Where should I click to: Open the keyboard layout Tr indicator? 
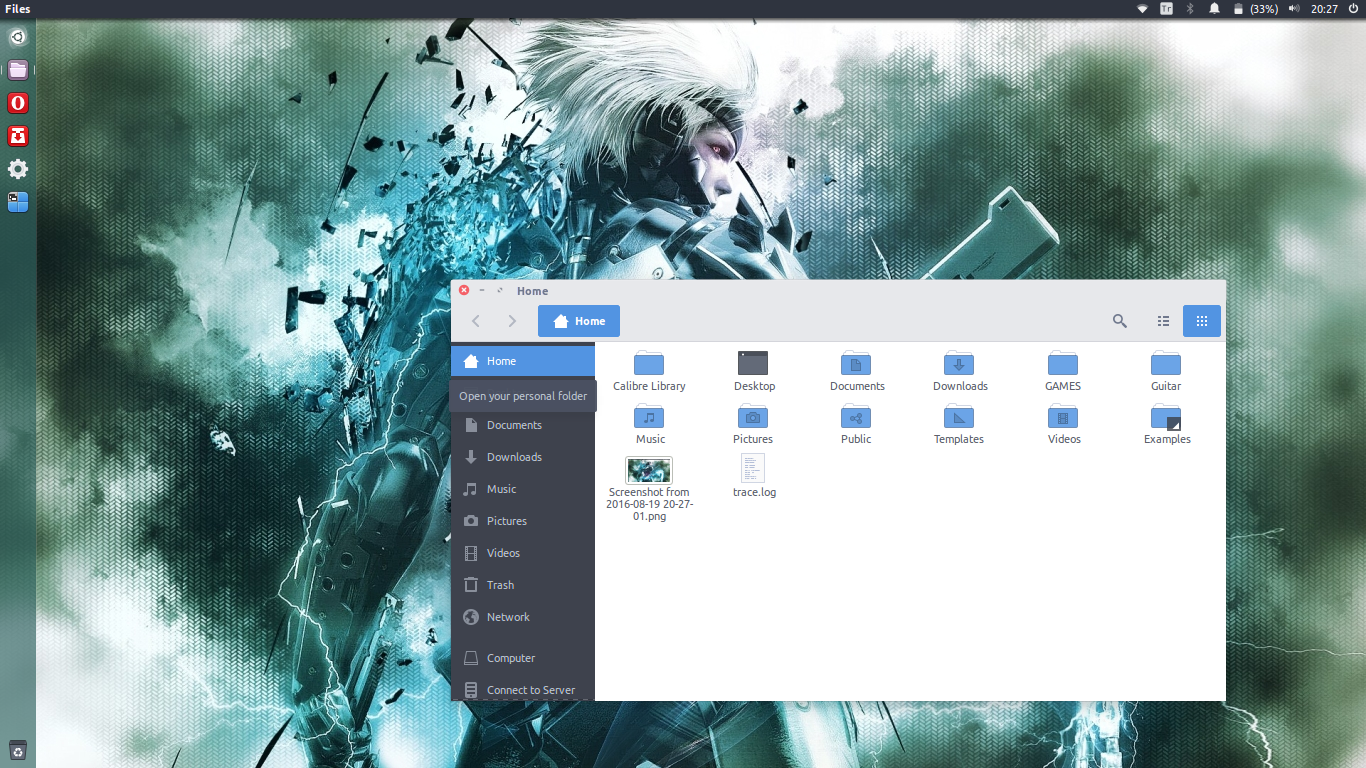click(1166, 9)
